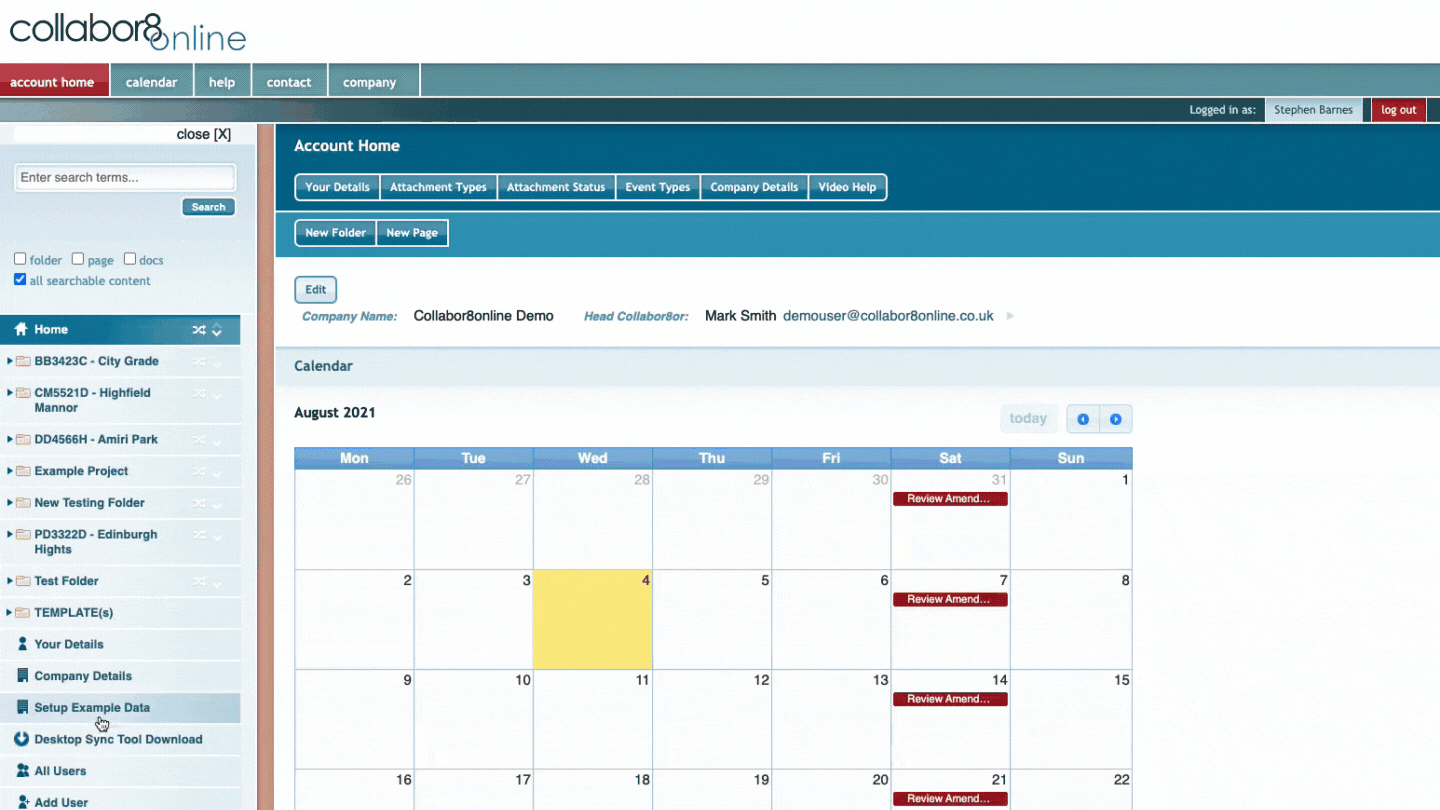
Task: Open the Your Details toolbar button
Action: click(x=337, y=187)
